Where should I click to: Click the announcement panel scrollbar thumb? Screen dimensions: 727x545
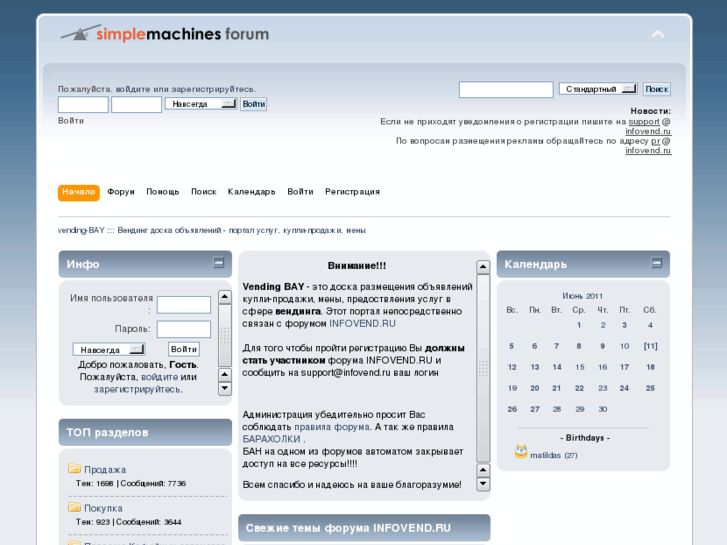(x=483, y=368)
